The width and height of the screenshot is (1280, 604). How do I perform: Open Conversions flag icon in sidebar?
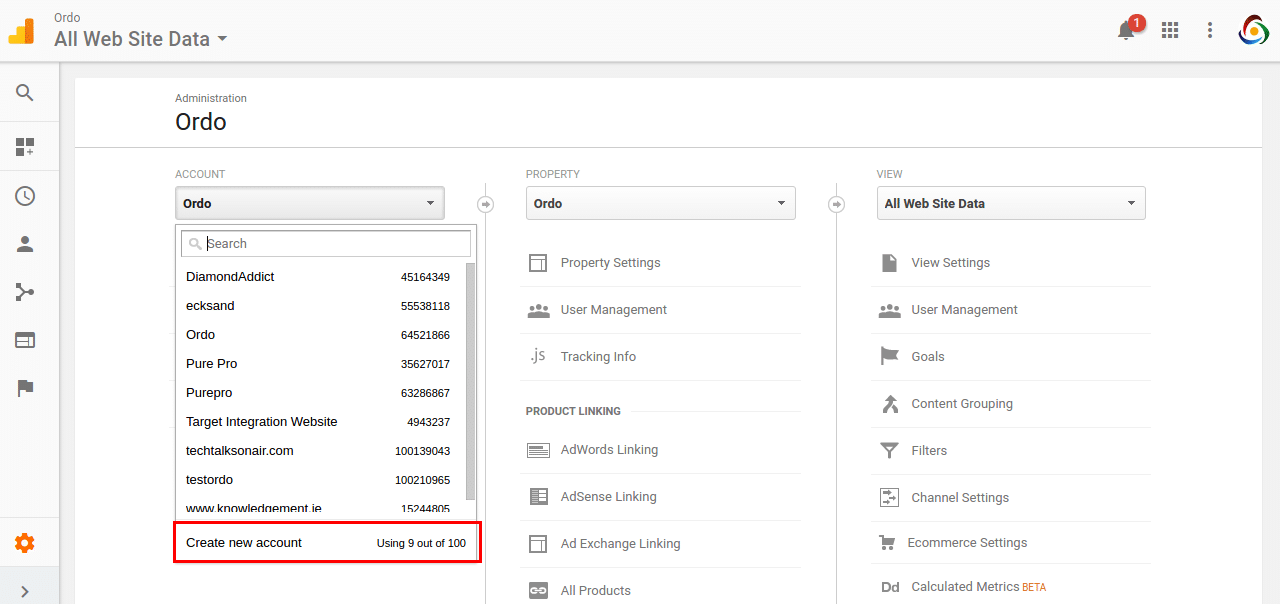click(25, 388)
